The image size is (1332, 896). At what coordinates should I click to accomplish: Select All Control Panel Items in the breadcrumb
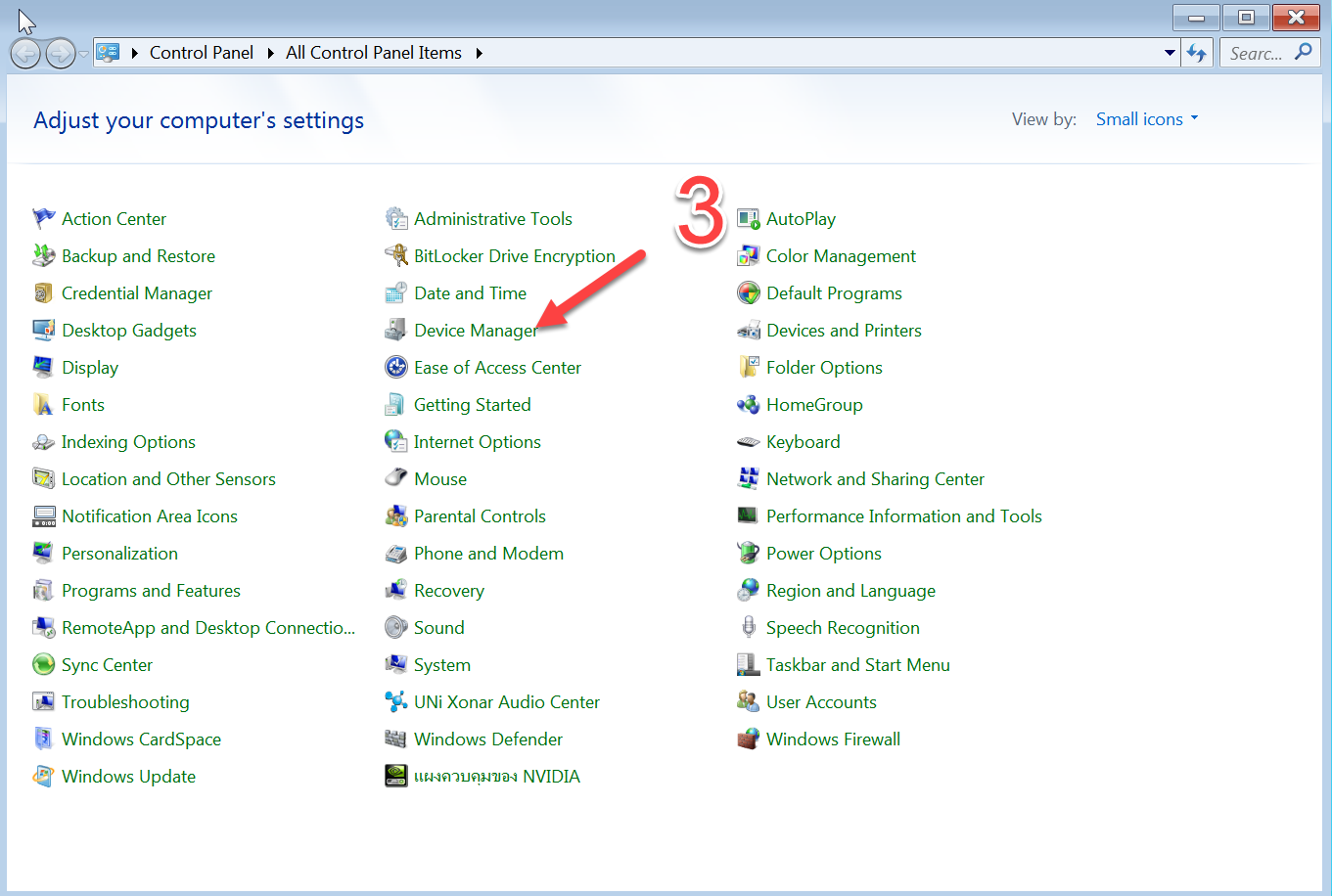click(373, 52)
